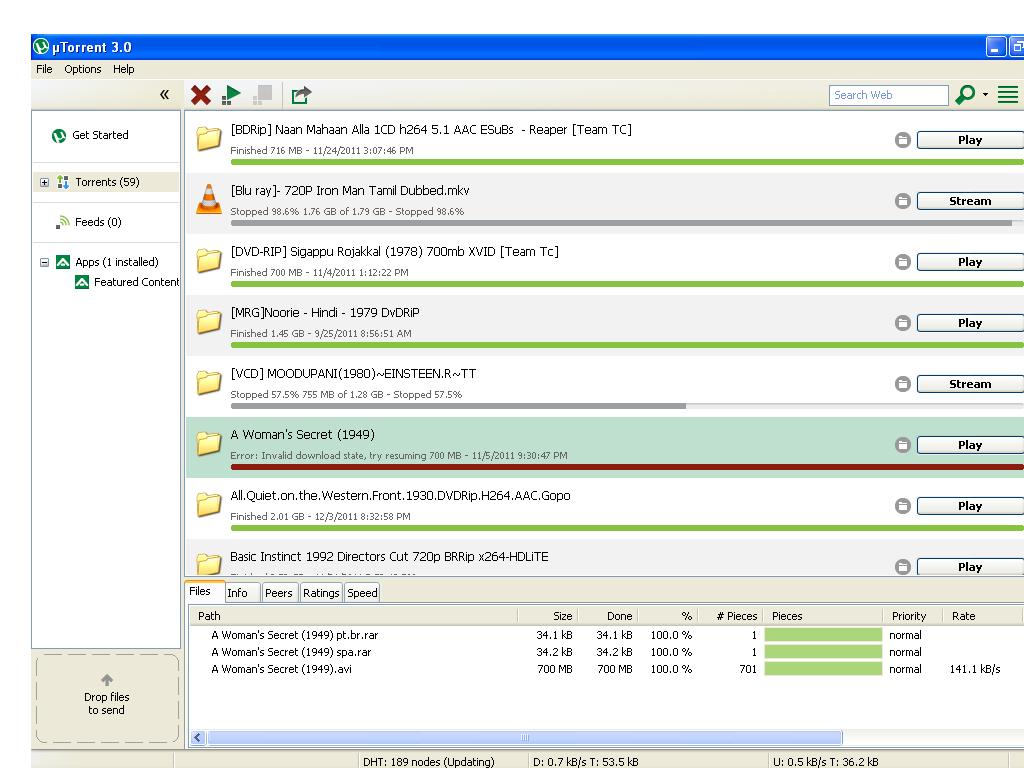Click the grey Stop torrent icon
The image size is (1024, 768).
pos(263,95)
